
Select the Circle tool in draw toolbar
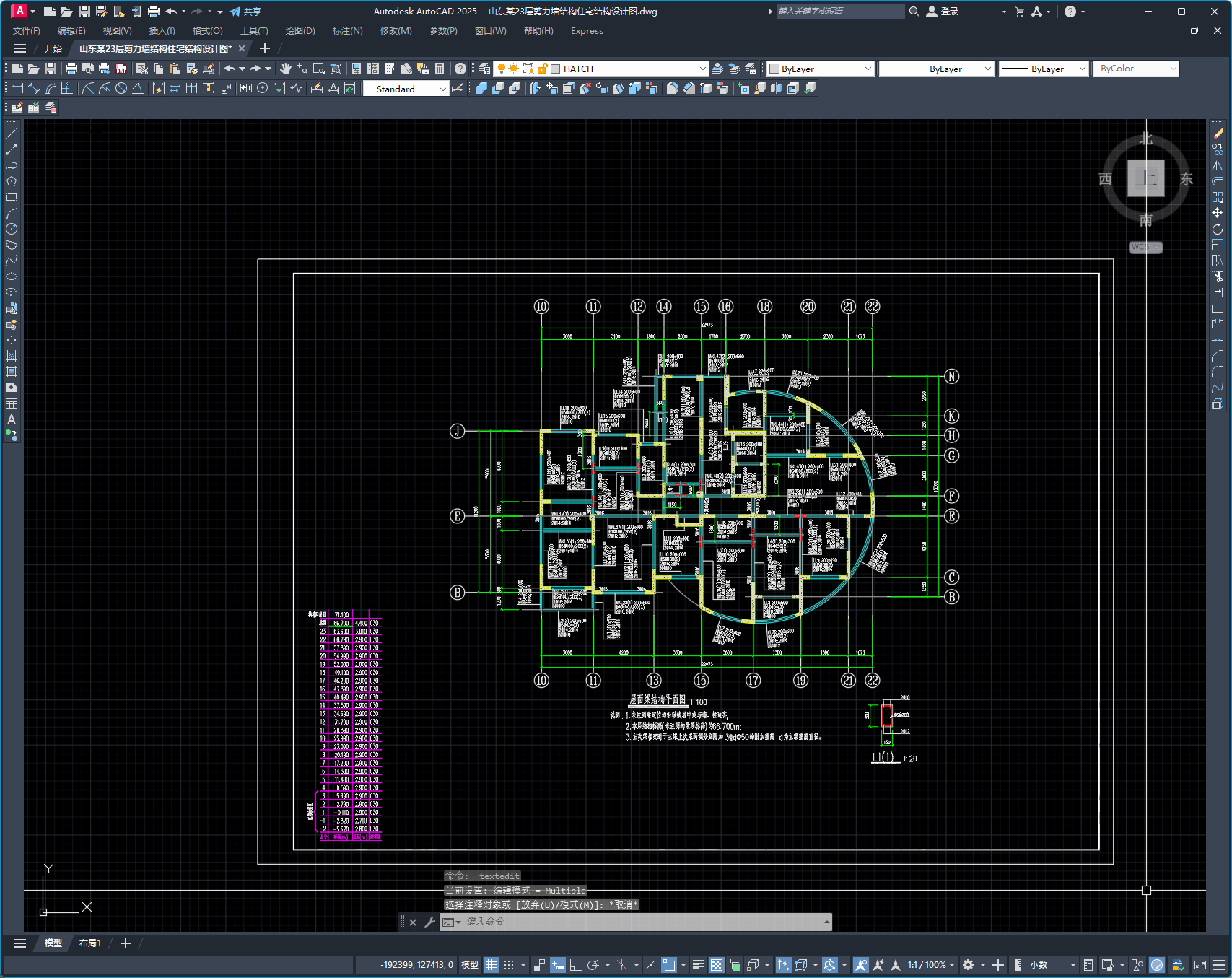(12, 229)
